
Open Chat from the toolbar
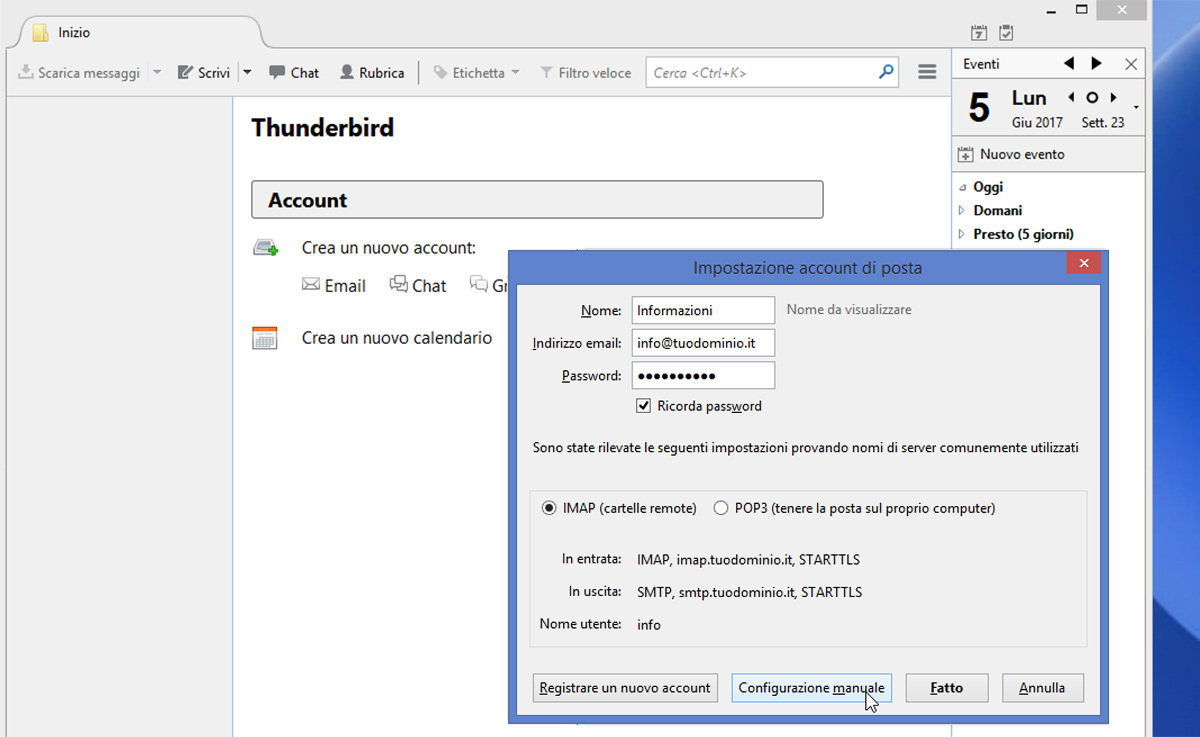point(292,73)
